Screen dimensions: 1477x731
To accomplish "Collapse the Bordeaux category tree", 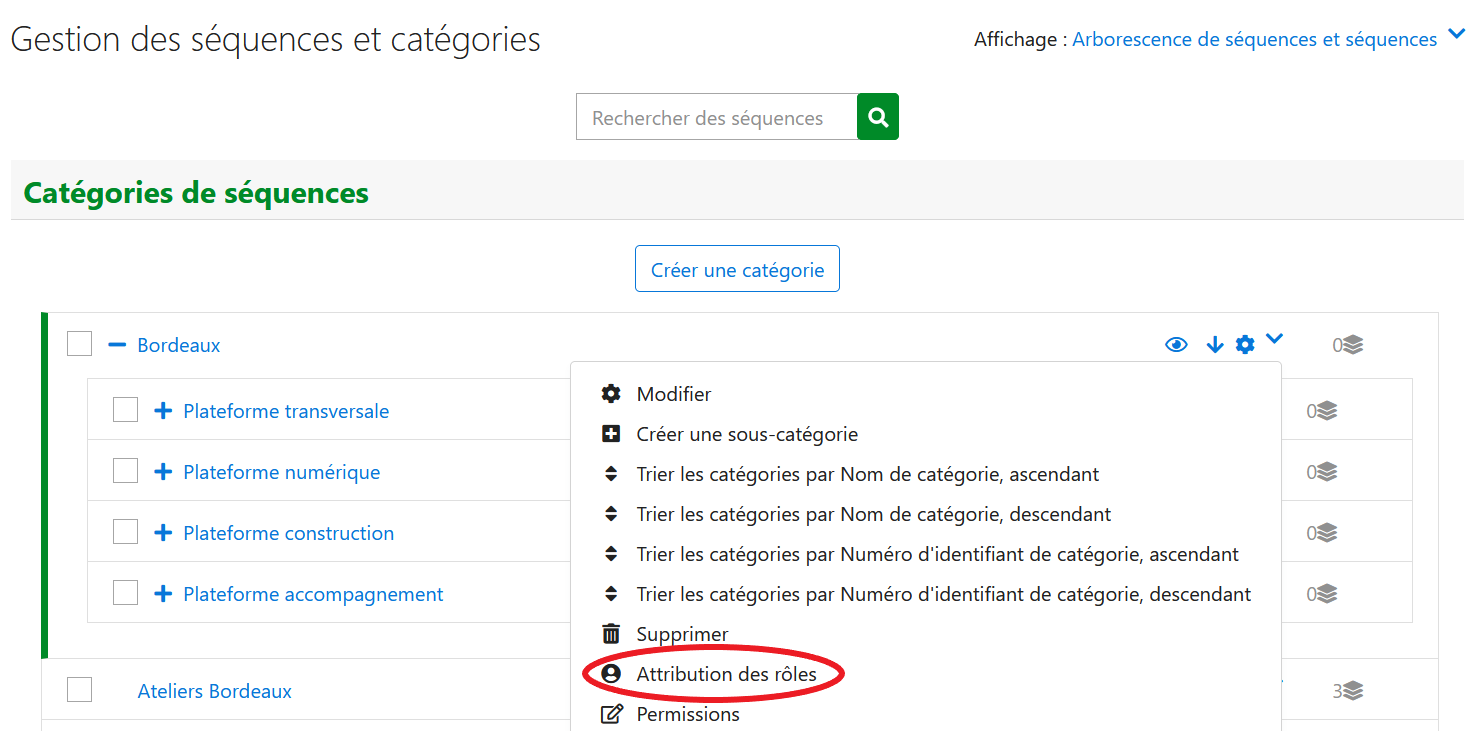I will coord(119,343).
